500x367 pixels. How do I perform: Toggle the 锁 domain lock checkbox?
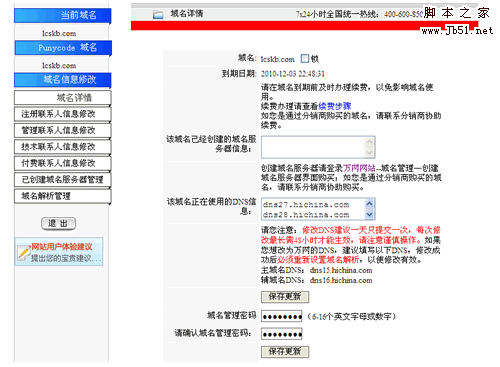[305, 59]
